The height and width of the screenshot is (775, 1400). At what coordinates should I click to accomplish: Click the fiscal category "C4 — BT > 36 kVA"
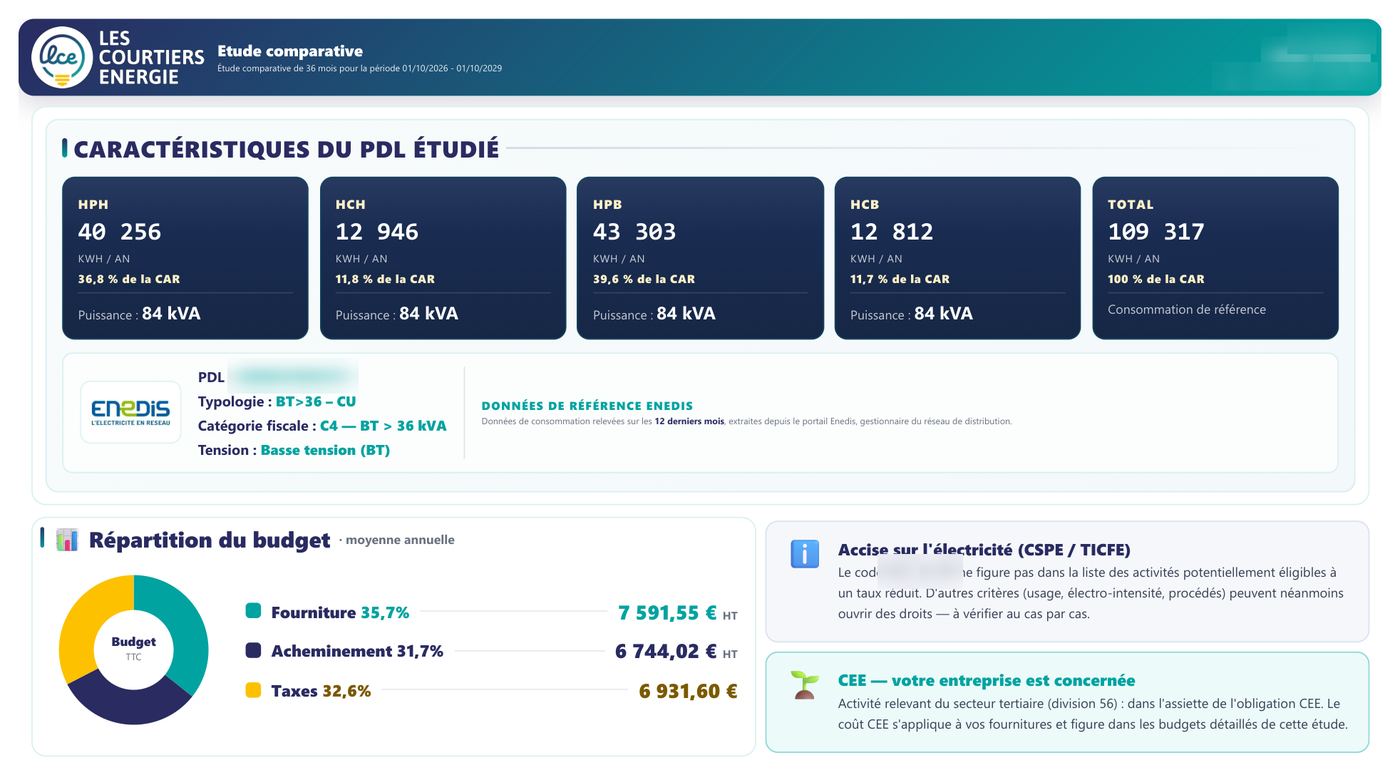(x=383, y=426)
